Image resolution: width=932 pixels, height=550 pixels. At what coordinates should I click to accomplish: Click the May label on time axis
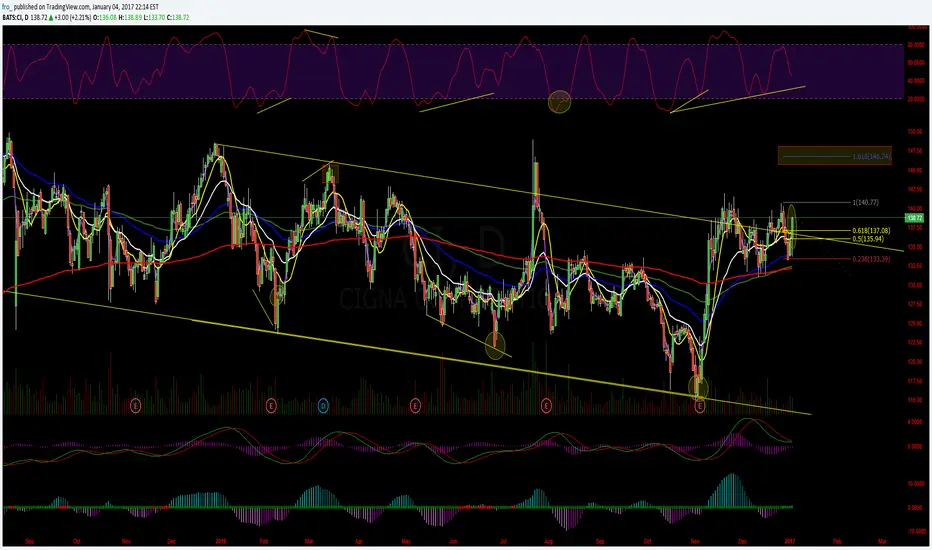[406, 542]
